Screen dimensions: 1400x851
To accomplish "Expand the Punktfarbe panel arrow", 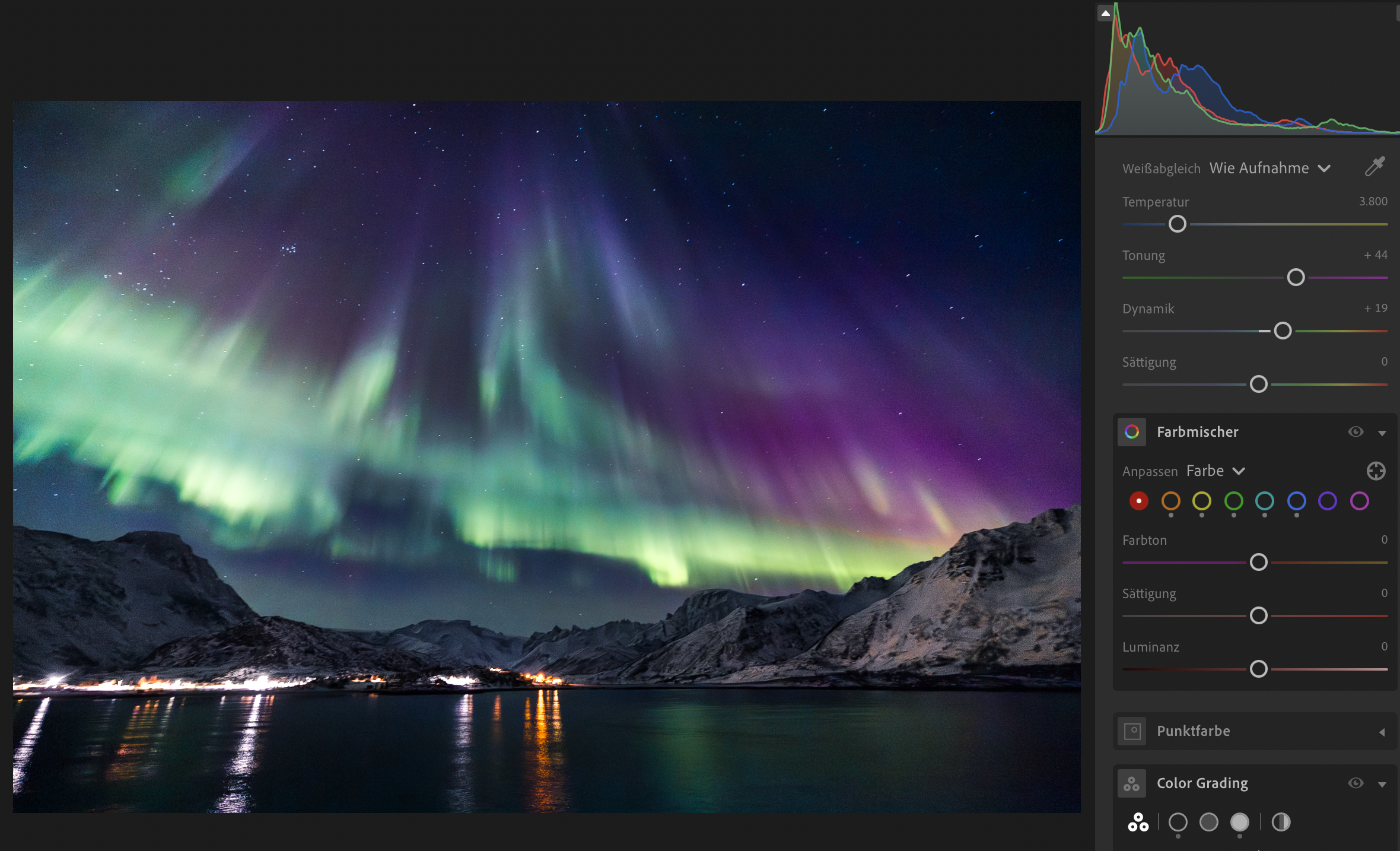I will click(x=1382, y=732).
